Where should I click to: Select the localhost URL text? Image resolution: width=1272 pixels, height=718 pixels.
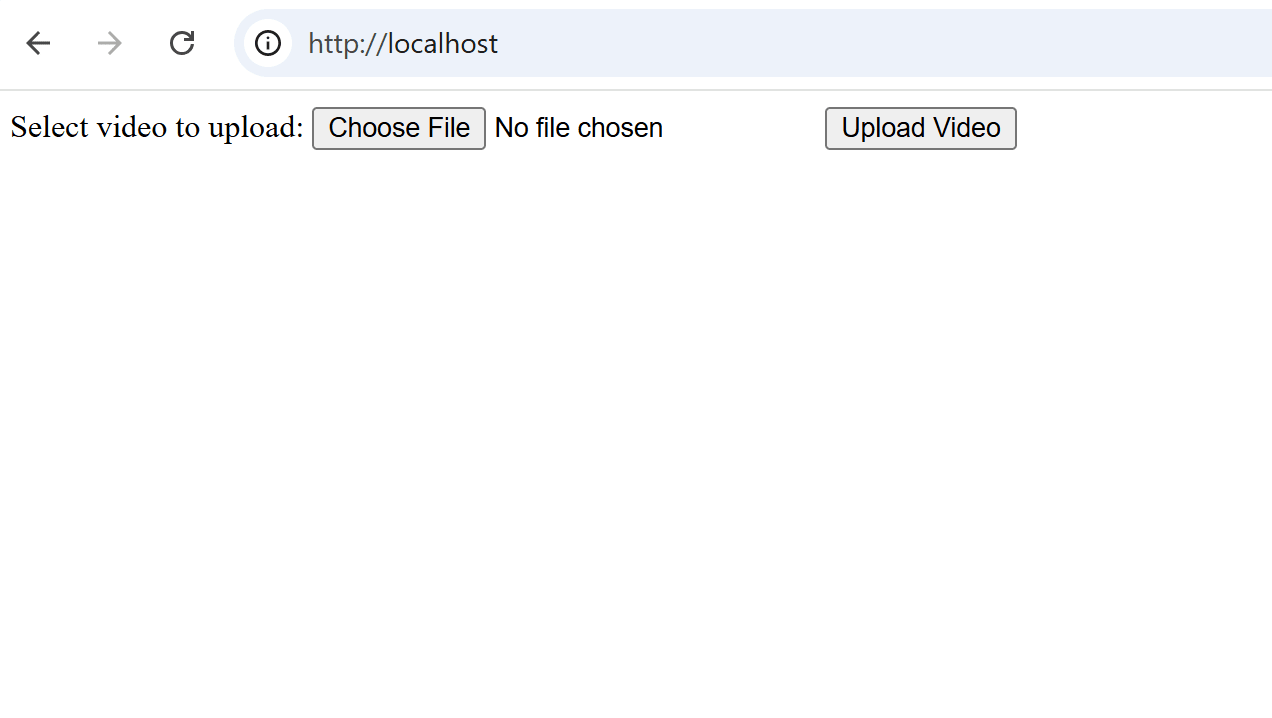[x=403, y=43]
